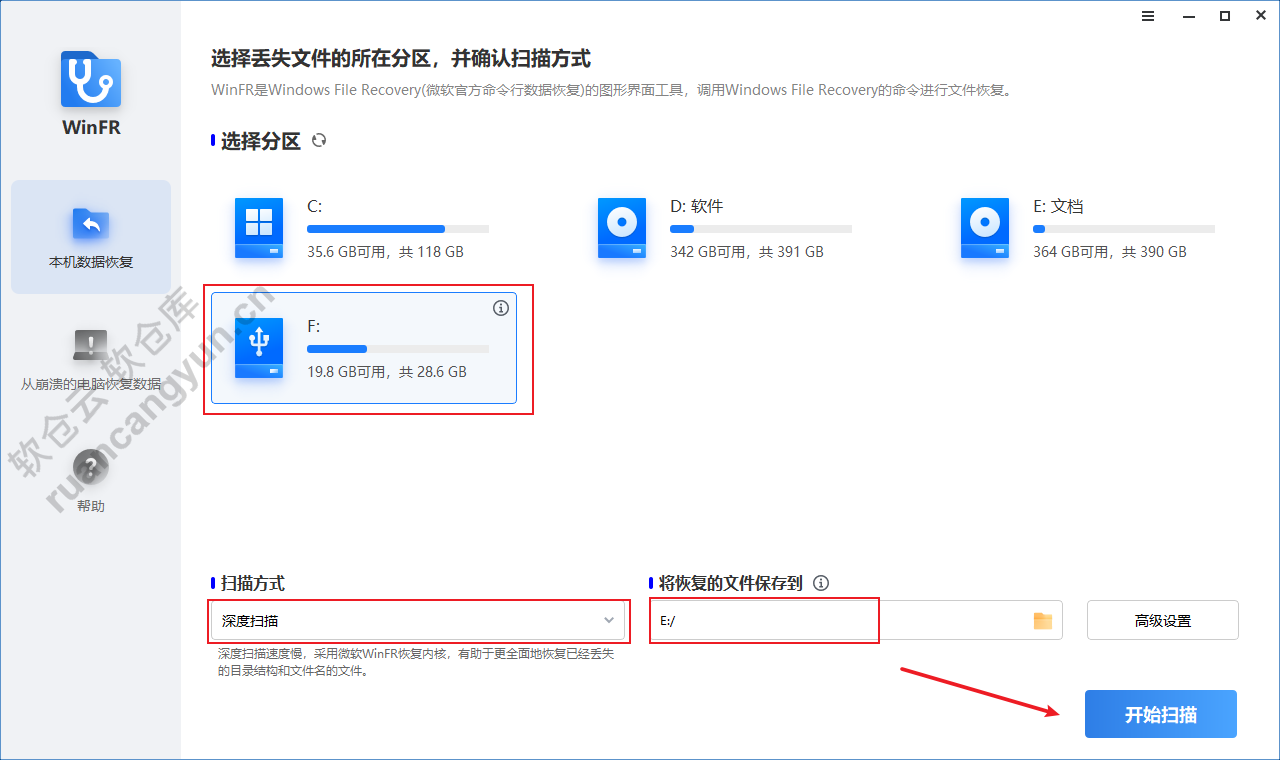
Task: Browse folder for recovery save location
Action: coord(1043,621)
